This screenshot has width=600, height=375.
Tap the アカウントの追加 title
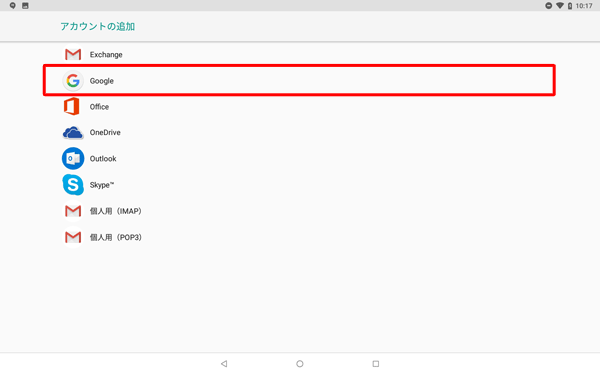click(98, 26)
